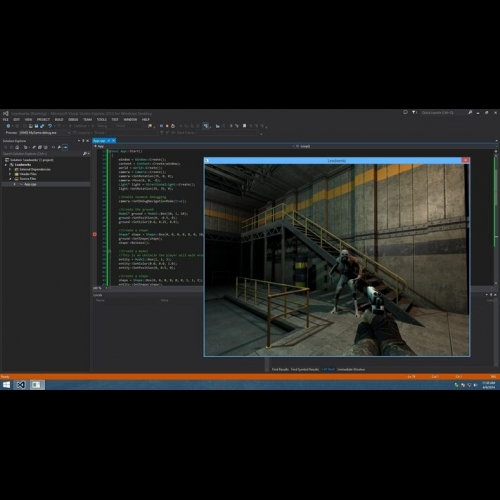500x500 pixels.
Task: Toggle the highlighted Preview Selected Items icon
Action: tap(65, 147)
